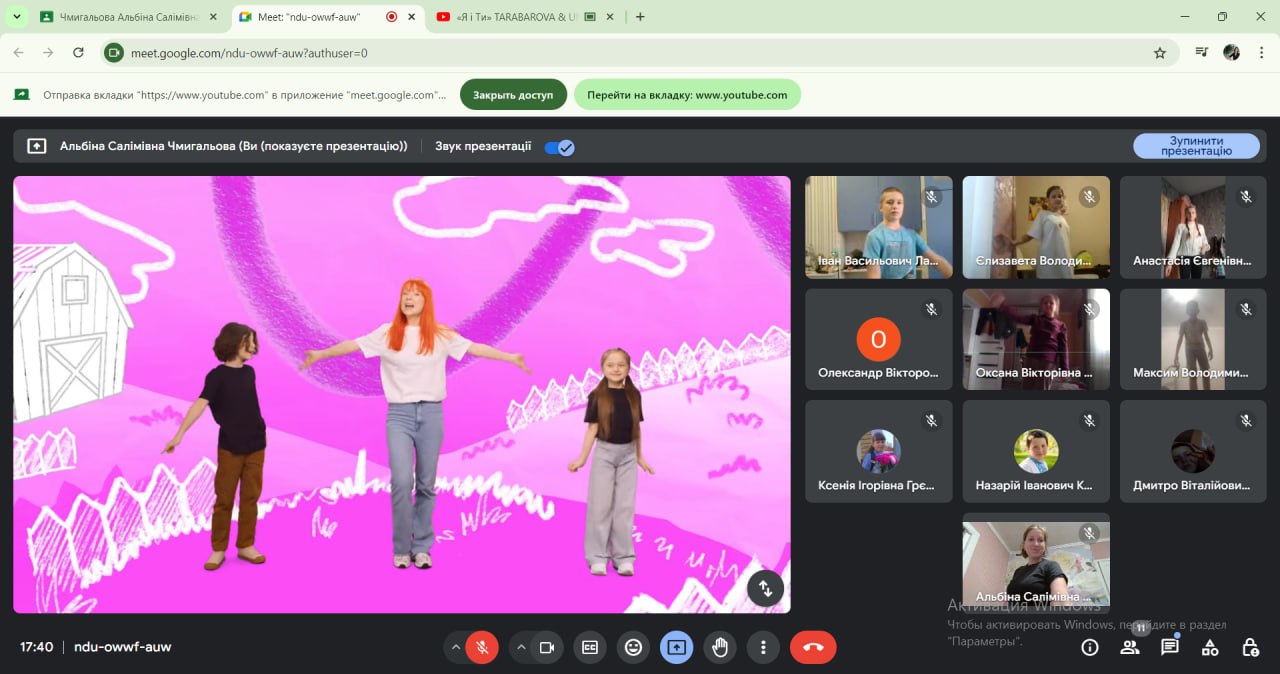Click the presentation icon next to presenter name

[37, 146]
